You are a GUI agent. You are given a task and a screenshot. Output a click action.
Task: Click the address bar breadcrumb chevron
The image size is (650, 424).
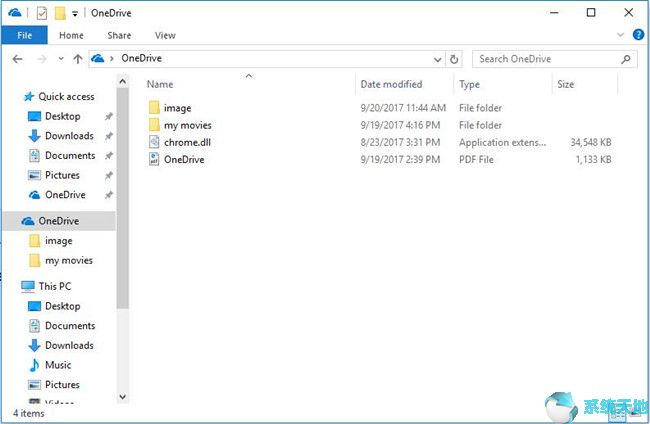point(112,59)
